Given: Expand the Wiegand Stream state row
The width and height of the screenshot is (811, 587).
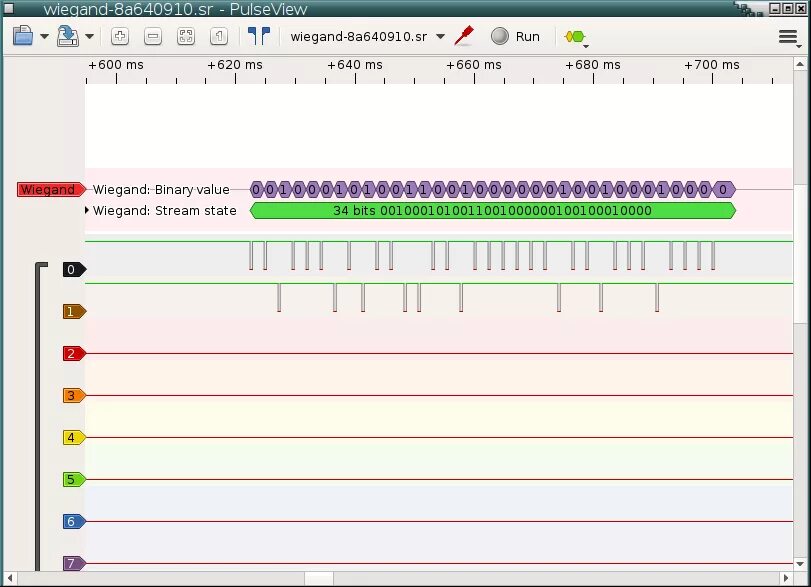Looking at the screenshot, I should pyautogui.click(x=87, y=210).
